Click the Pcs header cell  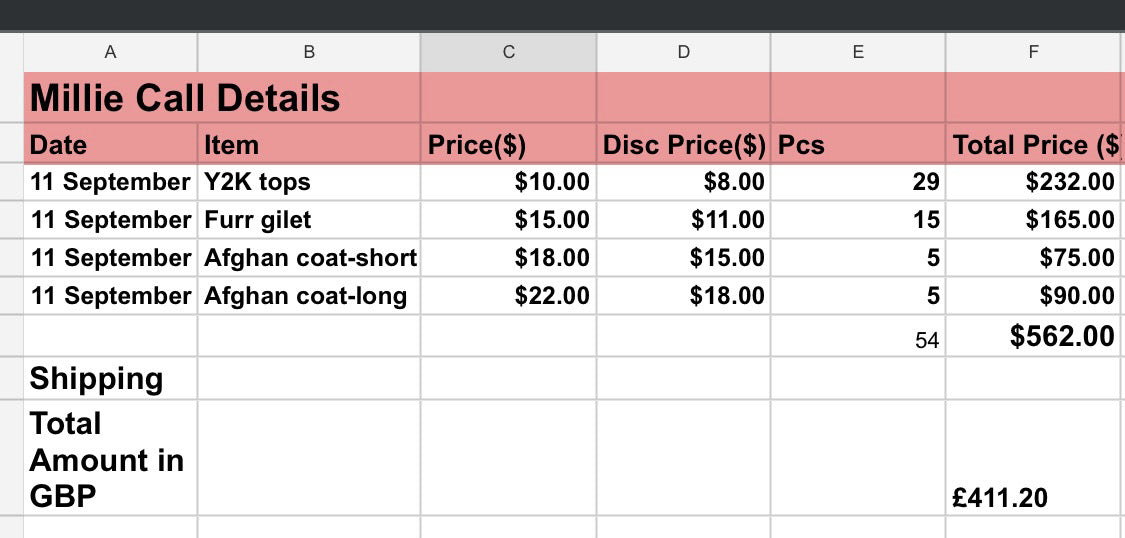857,144
